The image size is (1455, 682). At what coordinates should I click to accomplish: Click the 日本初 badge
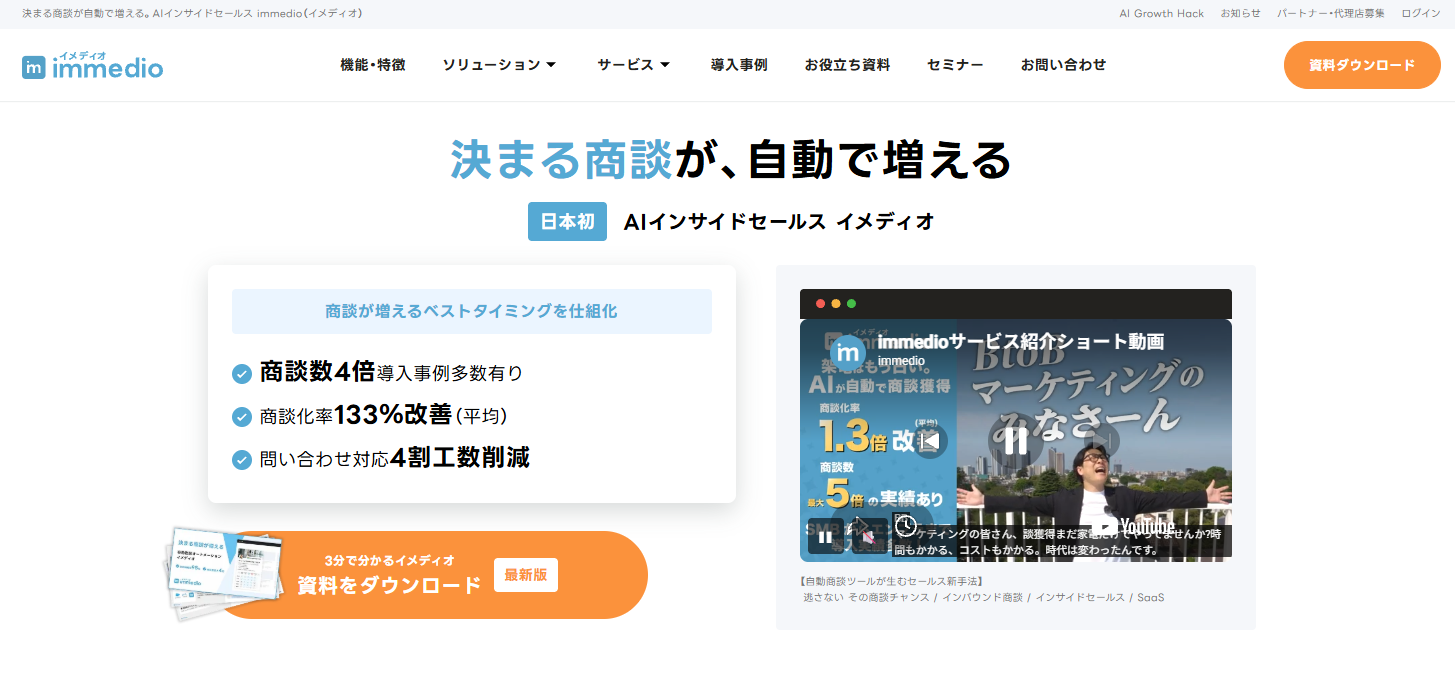click(567, 221)
